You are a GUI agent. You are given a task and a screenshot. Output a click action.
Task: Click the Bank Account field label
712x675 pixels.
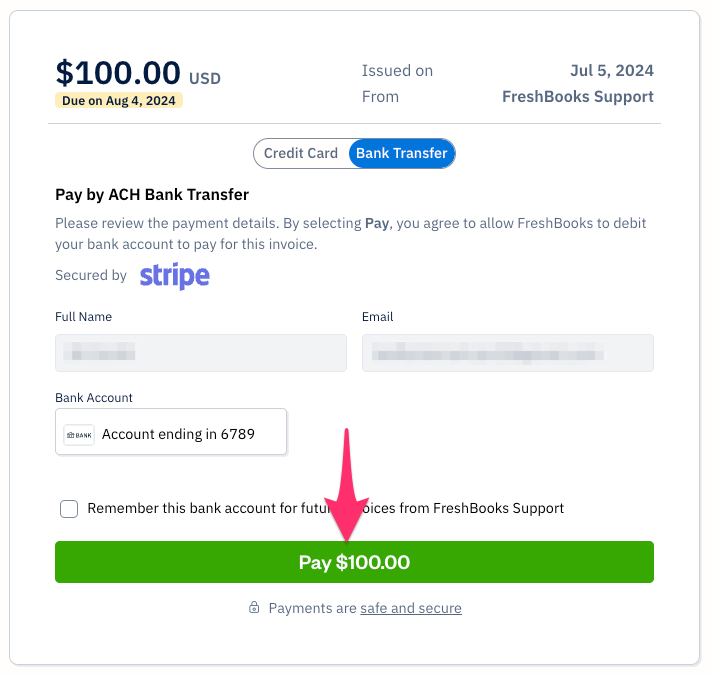[x=94, y=398]
